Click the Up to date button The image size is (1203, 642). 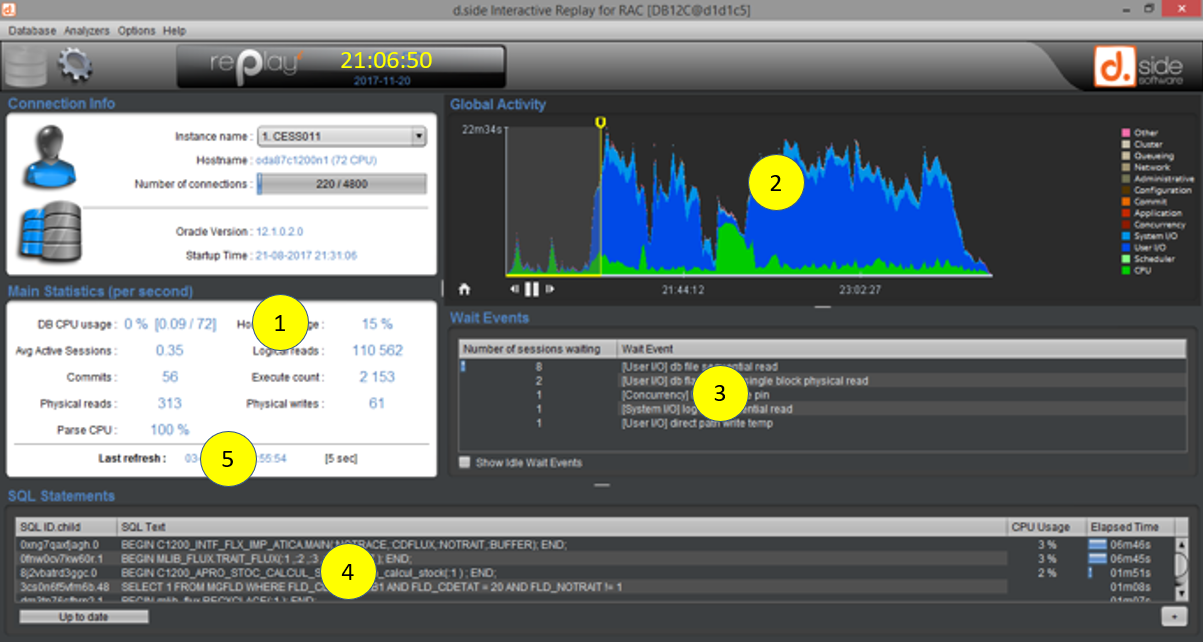(x=84, y=617)
